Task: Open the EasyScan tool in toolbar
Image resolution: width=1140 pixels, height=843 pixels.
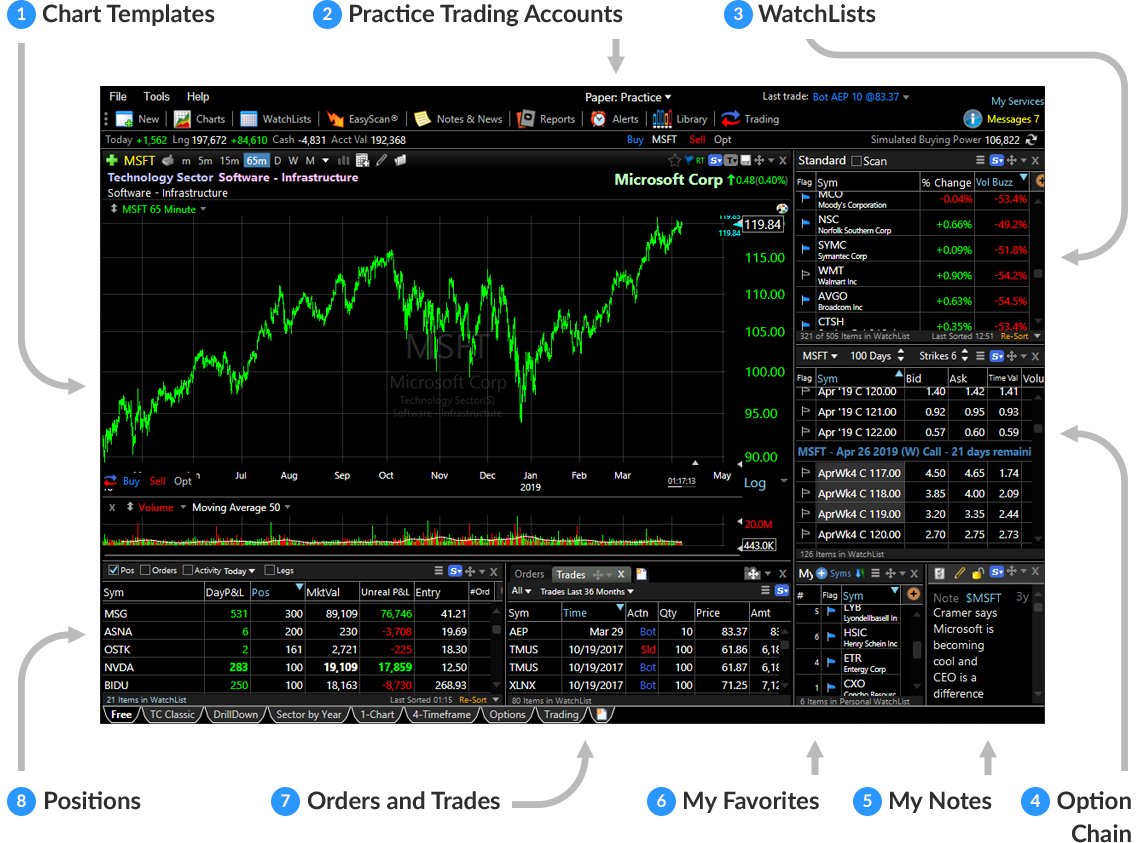Action: tap(336, 119)
